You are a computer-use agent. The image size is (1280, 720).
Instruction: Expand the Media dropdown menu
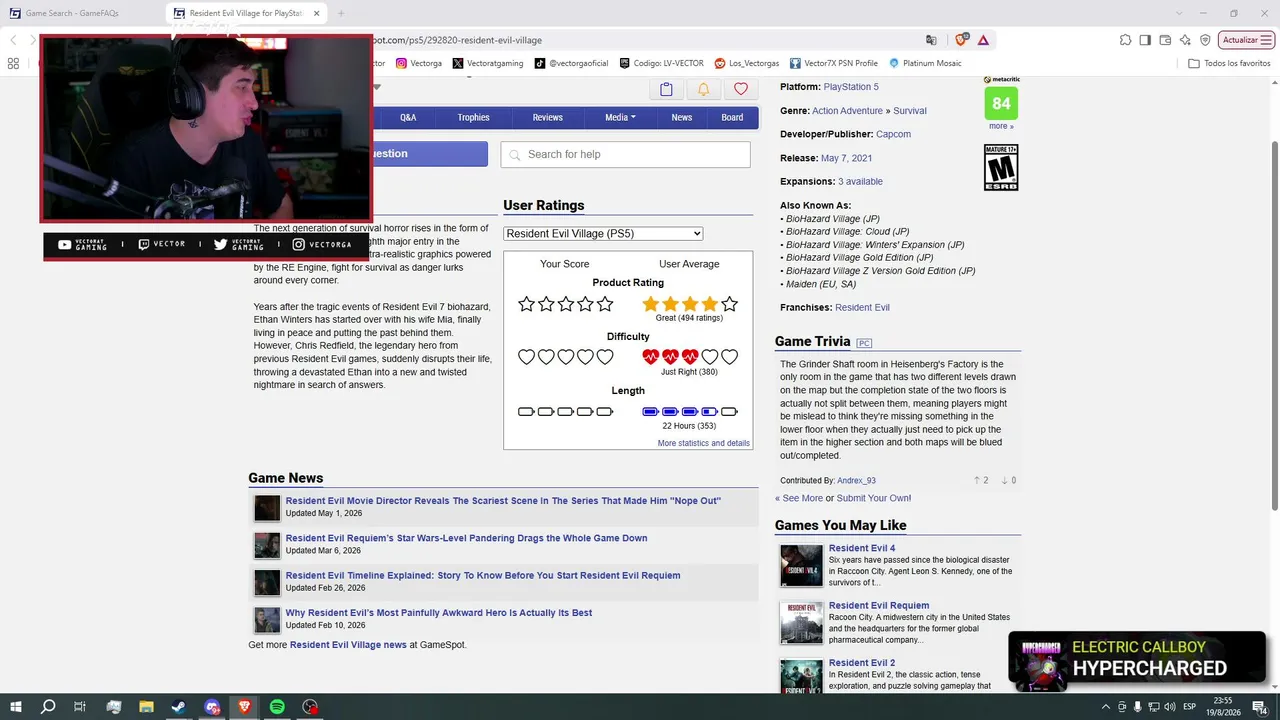coord(620,118)
